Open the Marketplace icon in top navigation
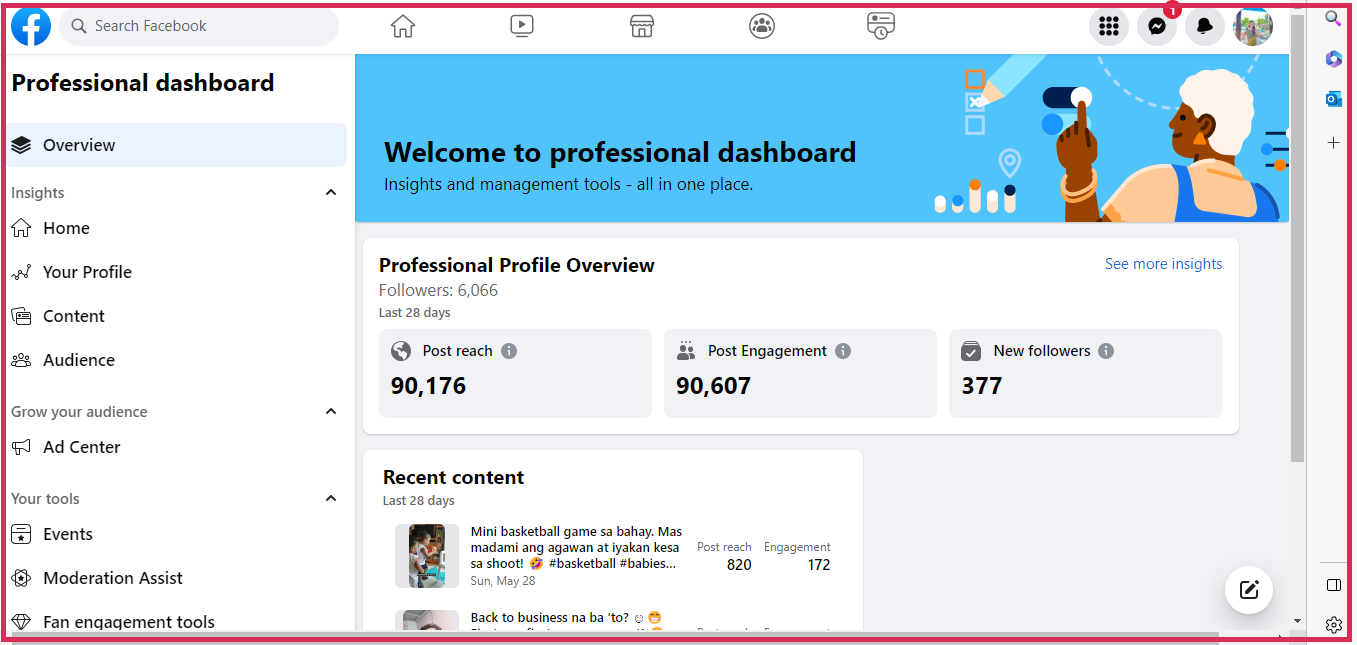The height and width of the screenshot is (645, 1357). point(642,26)
